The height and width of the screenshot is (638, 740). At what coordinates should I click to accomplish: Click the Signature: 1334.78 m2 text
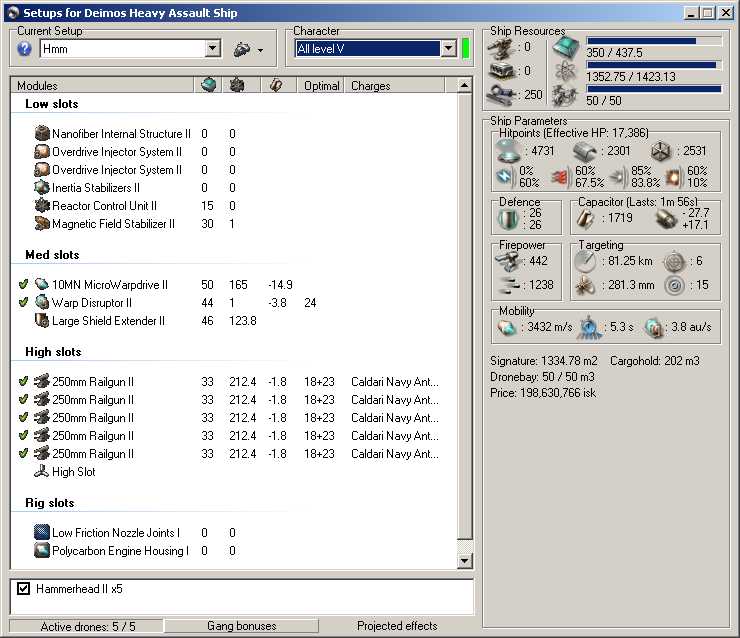point(544,361)
